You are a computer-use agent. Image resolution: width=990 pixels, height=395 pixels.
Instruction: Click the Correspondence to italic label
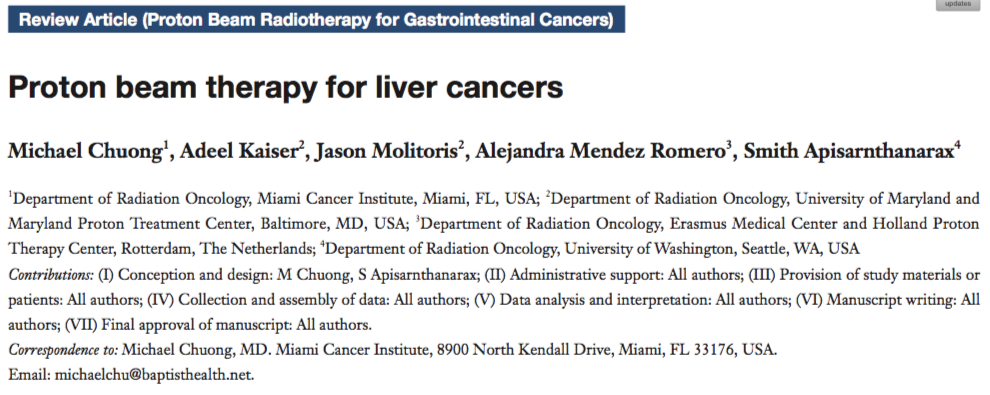63,350
